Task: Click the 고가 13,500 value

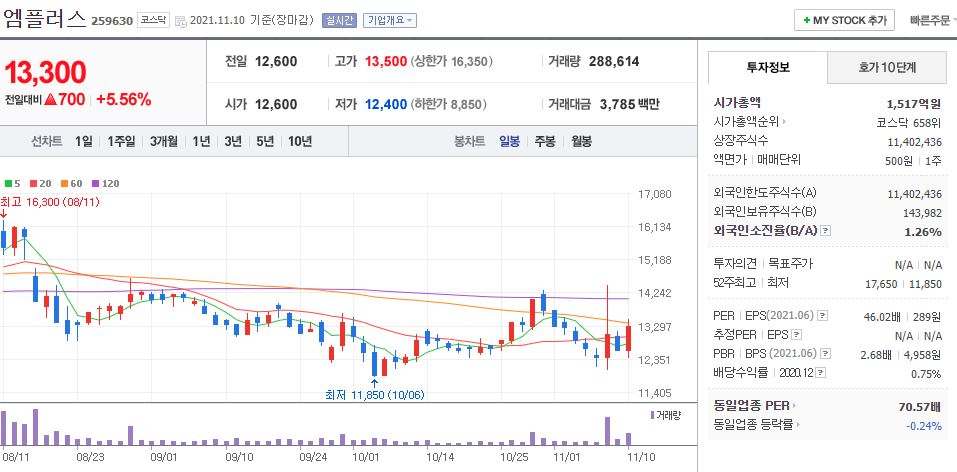Action: pyautogui.click(x=386, y=62)
